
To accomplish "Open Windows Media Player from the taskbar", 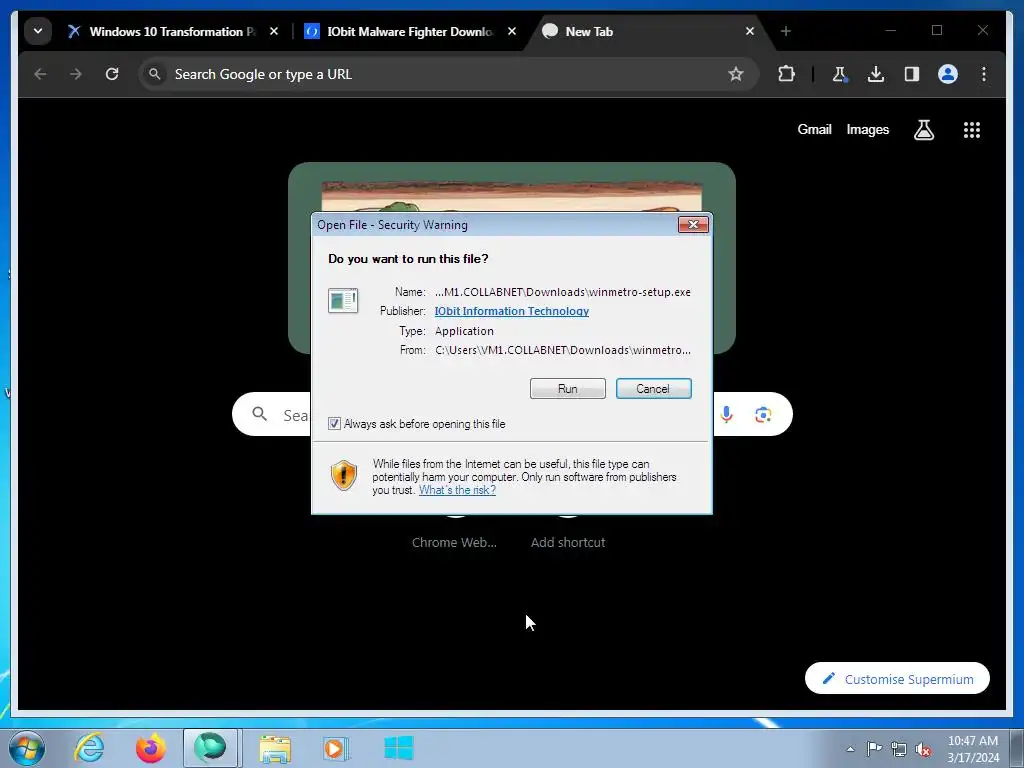I will tap(336, 748).
